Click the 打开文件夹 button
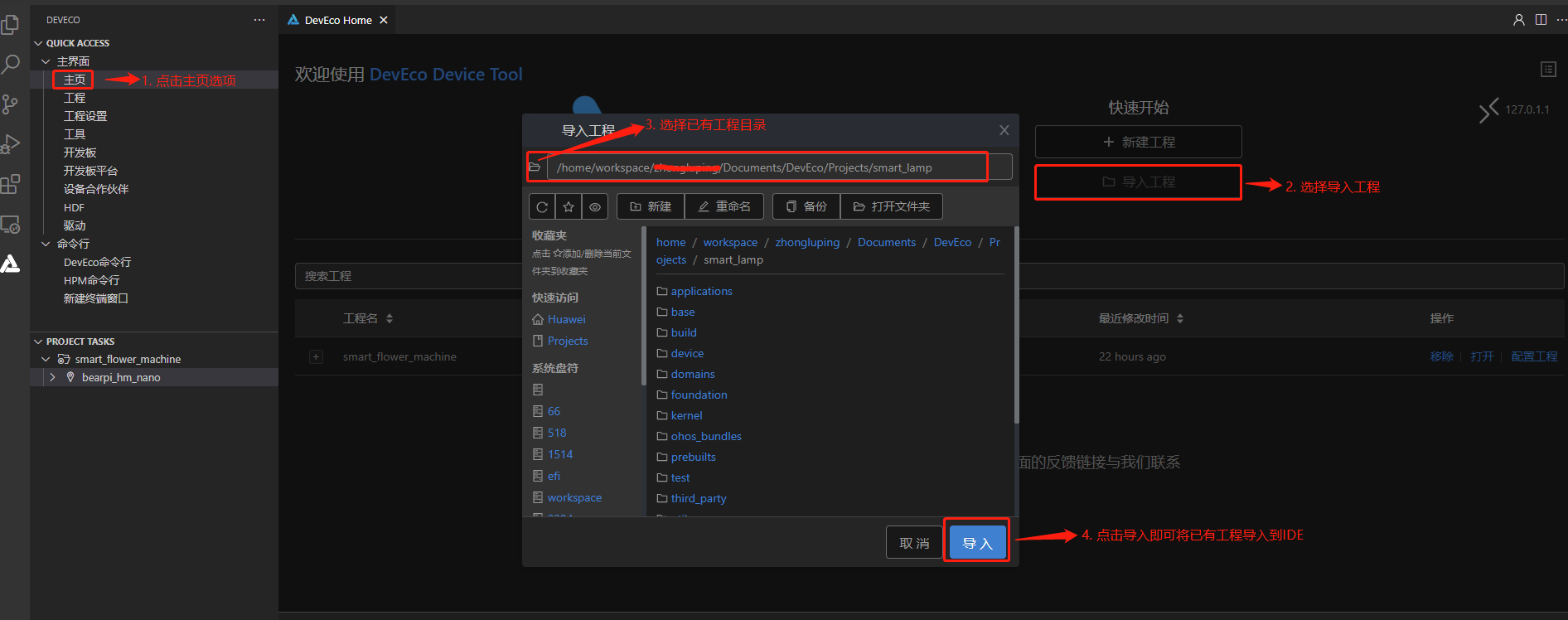 (892, 206)
